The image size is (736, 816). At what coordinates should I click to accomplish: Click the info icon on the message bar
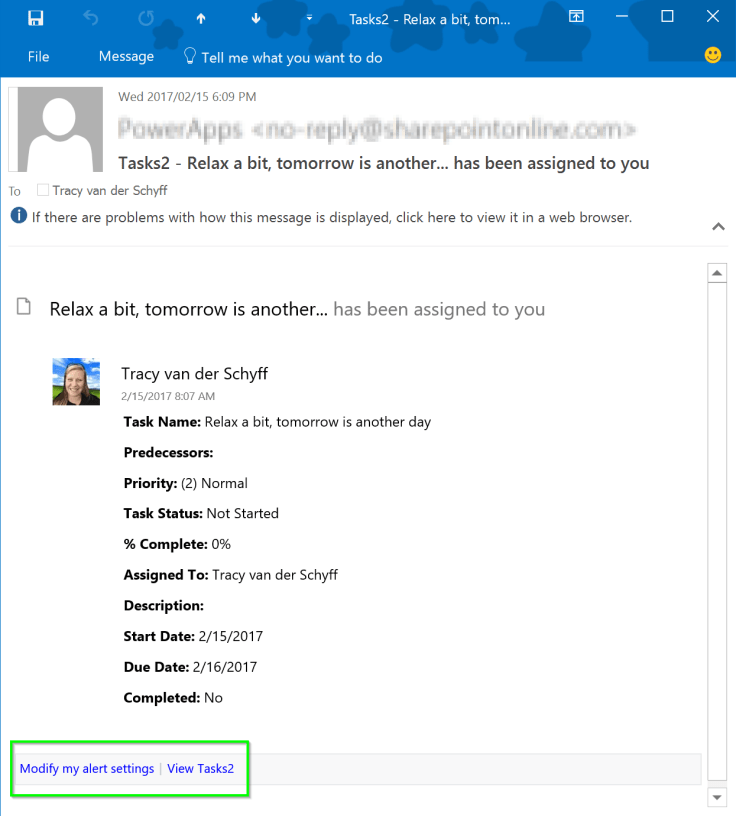point(18,216)
